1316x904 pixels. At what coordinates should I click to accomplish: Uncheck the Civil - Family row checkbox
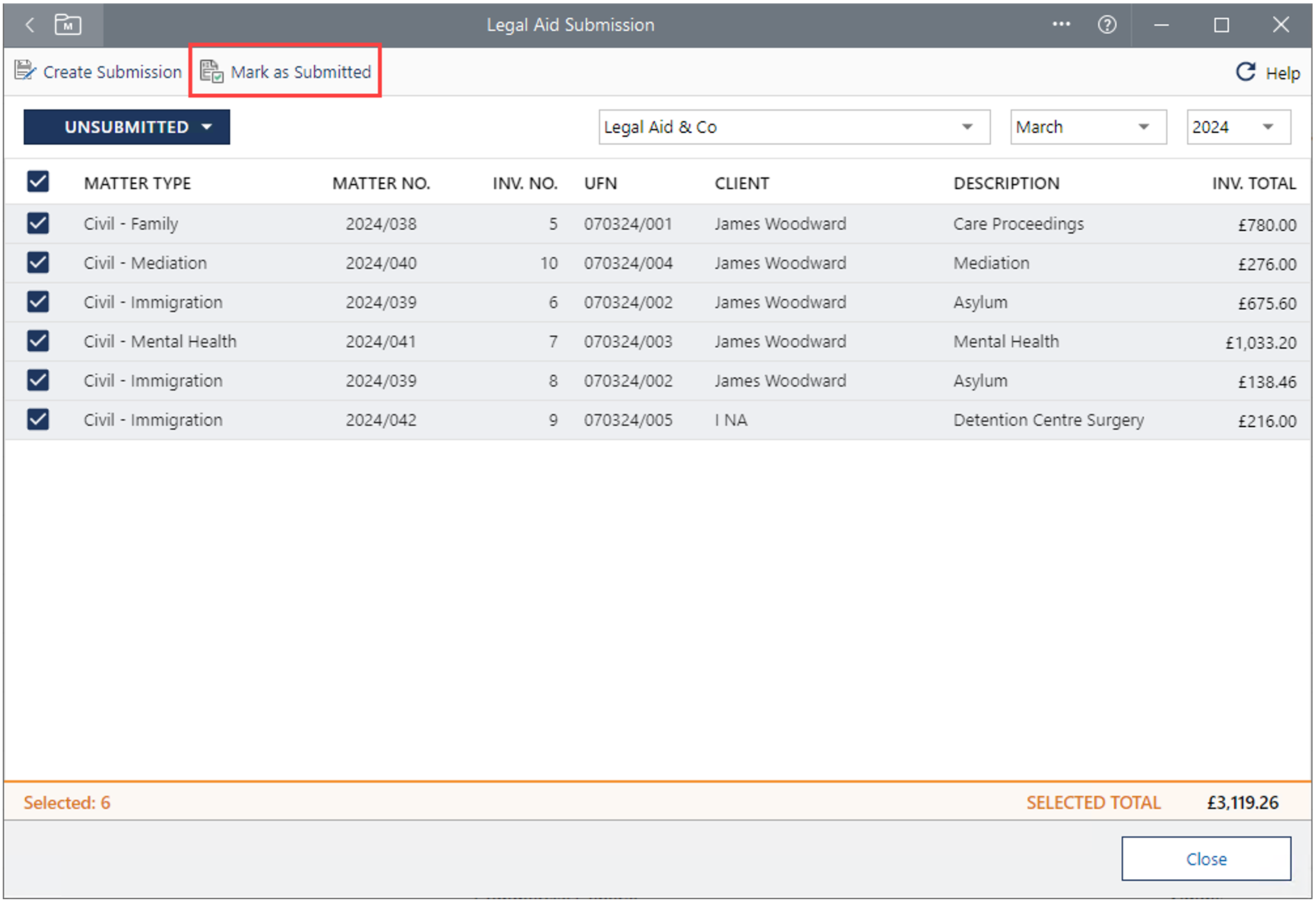click(38, 223)
